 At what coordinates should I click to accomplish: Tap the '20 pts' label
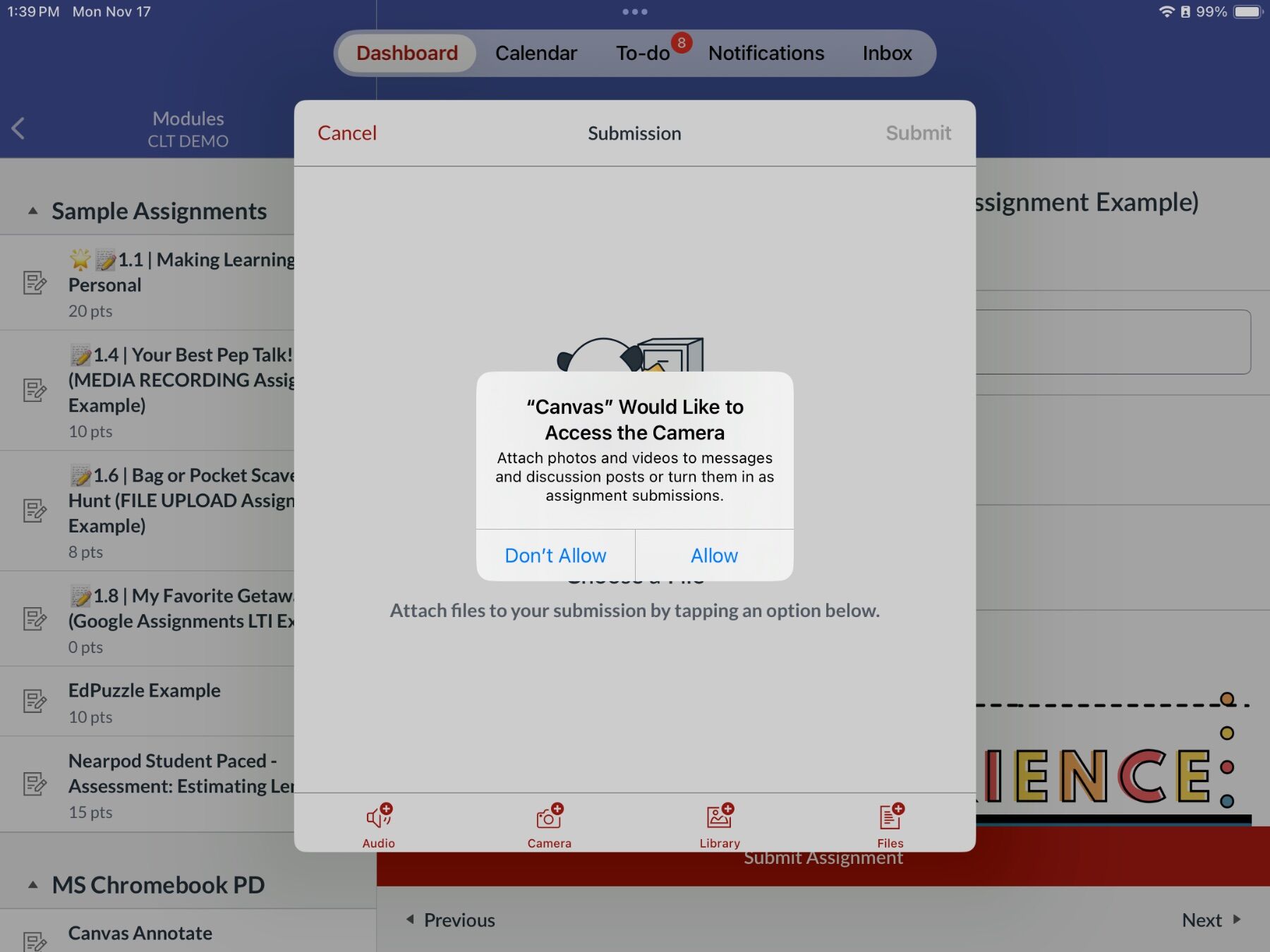(x=90, y=311)
